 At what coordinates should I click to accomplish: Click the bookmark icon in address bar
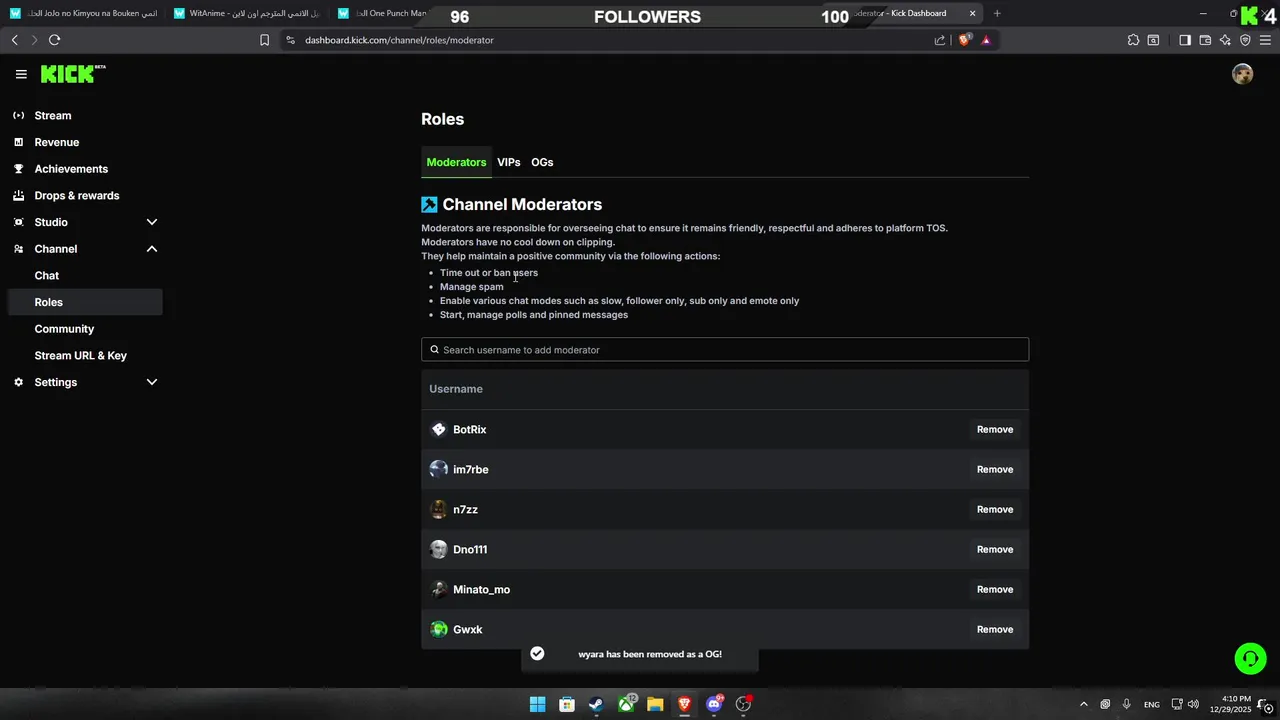264,40
